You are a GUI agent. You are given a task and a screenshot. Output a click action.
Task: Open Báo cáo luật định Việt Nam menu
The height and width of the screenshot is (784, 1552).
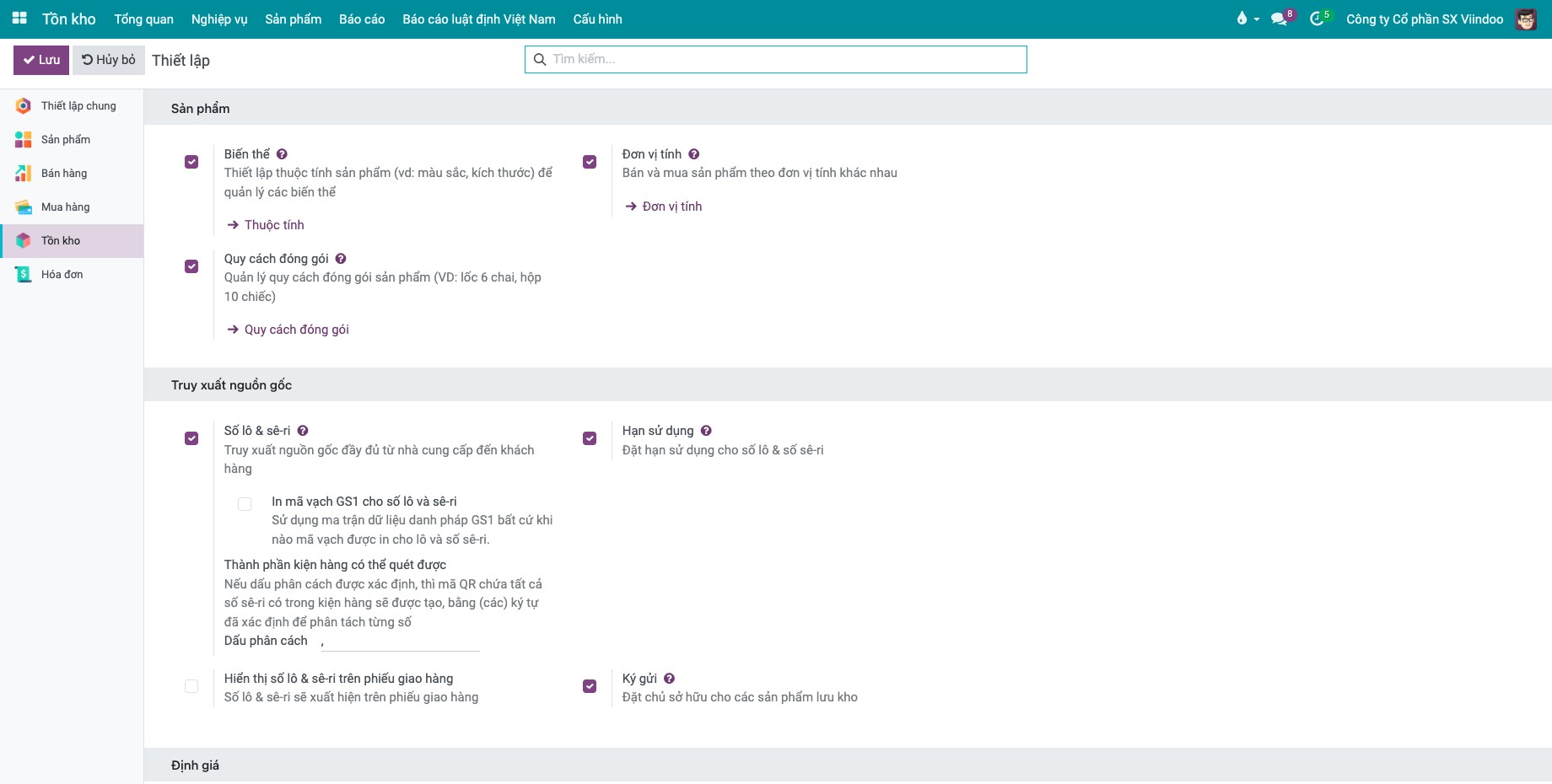(x=479, y=19)
